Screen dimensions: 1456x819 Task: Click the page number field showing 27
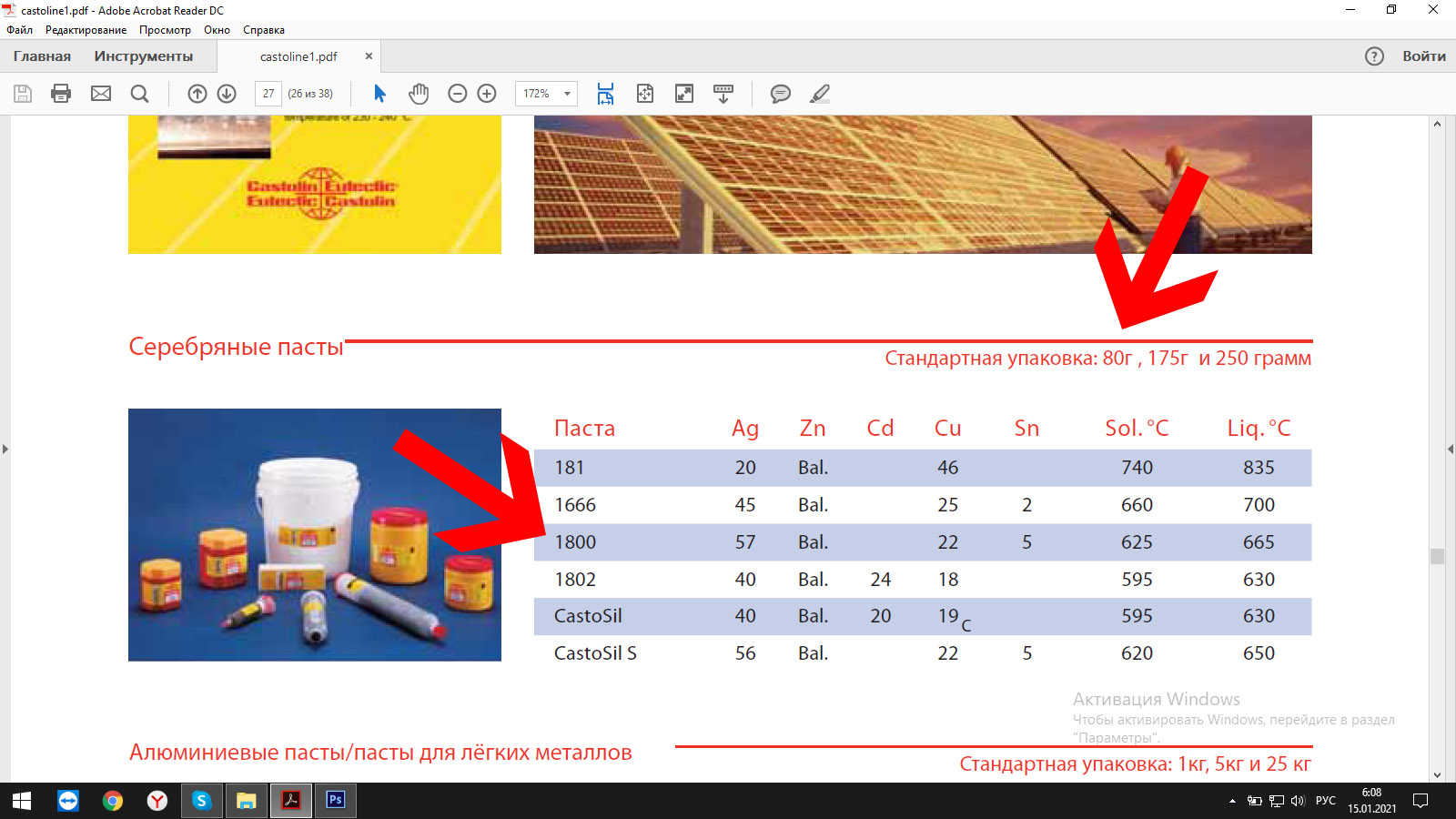(268, 94)
